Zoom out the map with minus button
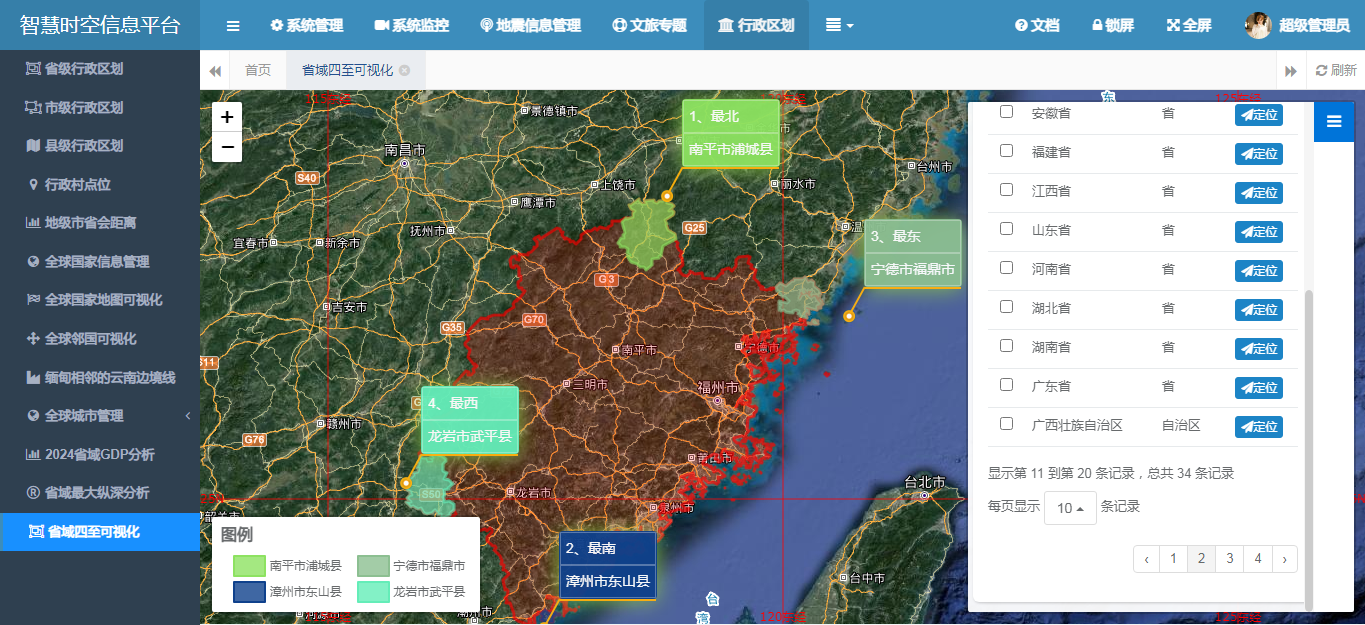 227,147
